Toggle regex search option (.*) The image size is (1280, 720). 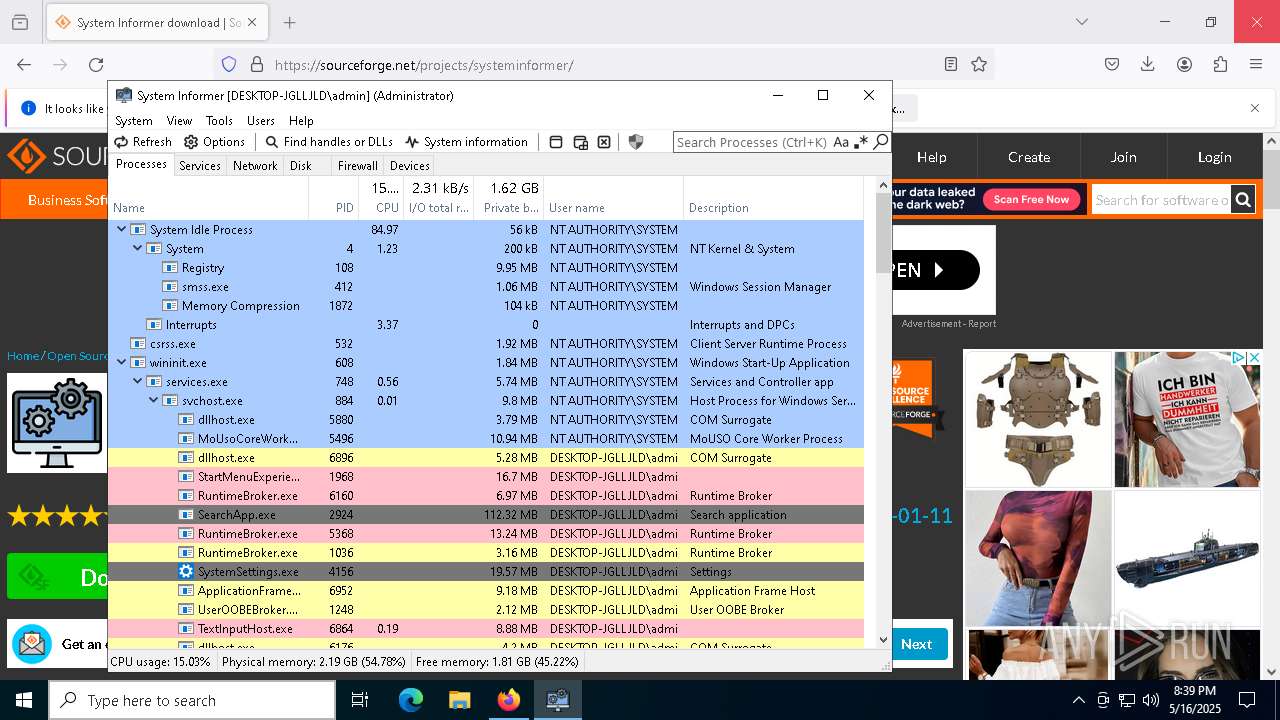pos(860,142)
